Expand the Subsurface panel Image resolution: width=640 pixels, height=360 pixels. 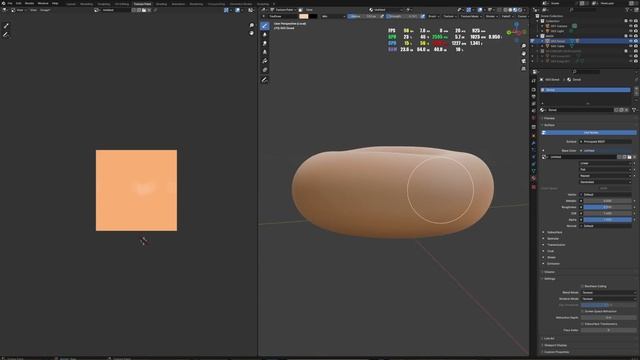point(554,232)
